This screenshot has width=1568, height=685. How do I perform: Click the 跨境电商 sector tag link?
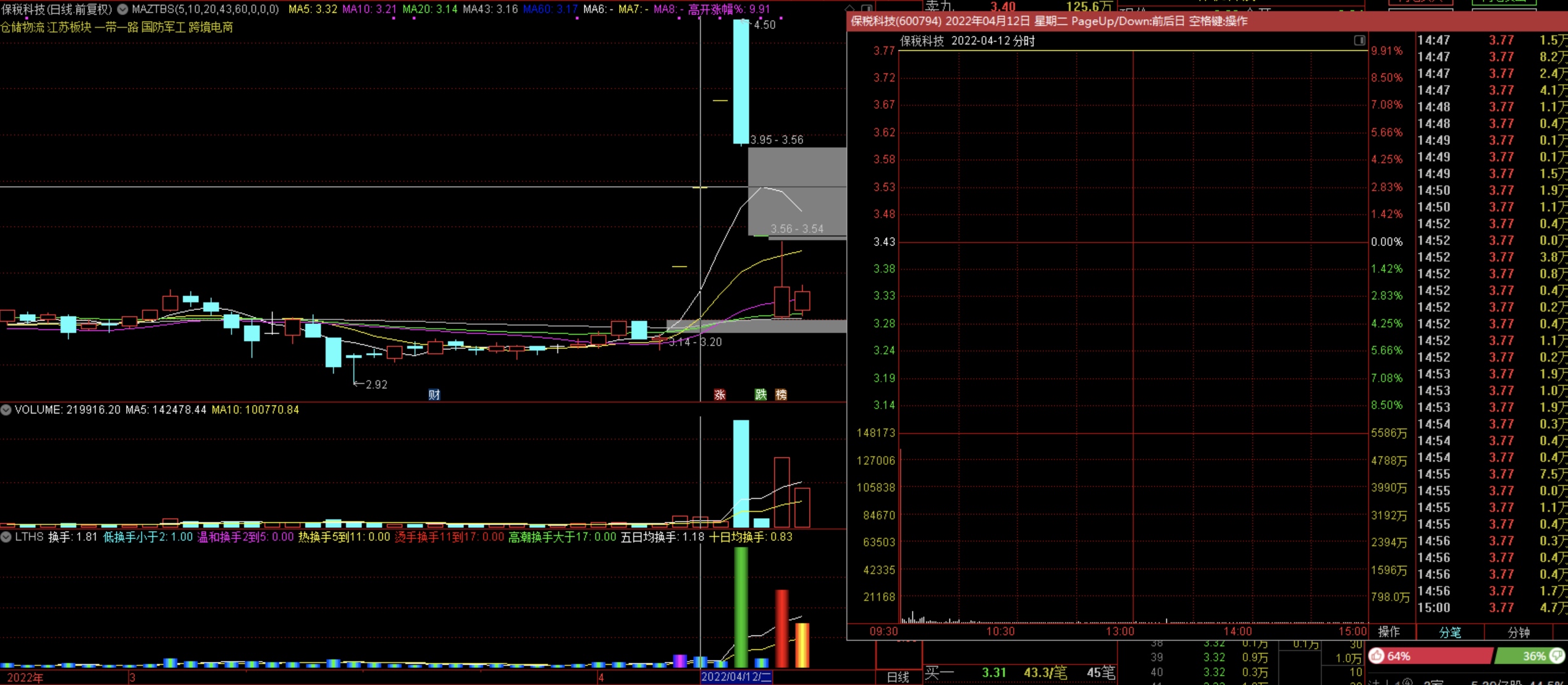click(x=211, y=27)
